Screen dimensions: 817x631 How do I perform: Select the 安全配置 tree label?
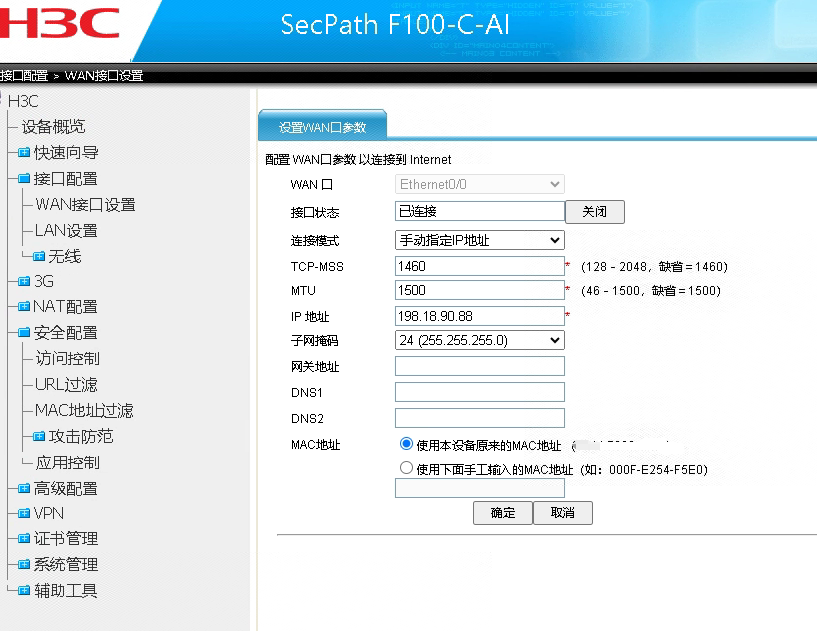[x=66, y=332]
